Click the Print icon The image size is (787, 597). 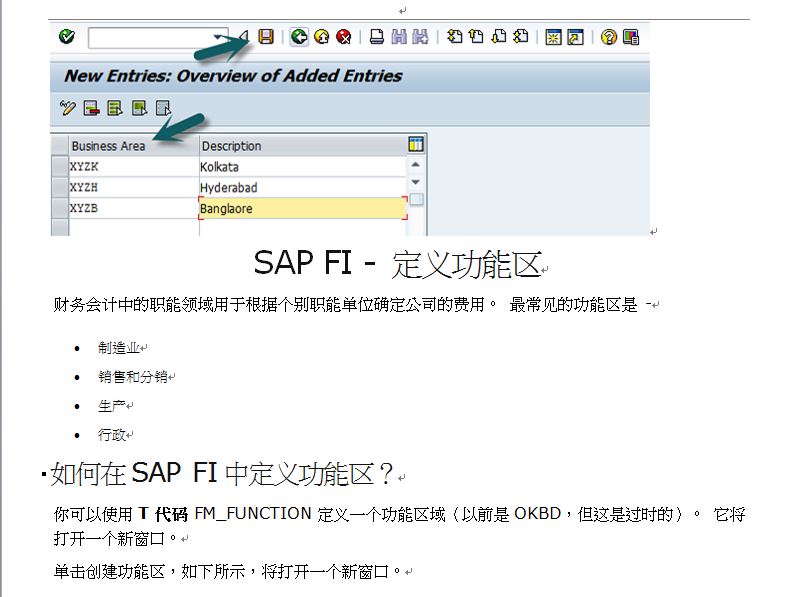pyautogui.click(x=376, y=37)
